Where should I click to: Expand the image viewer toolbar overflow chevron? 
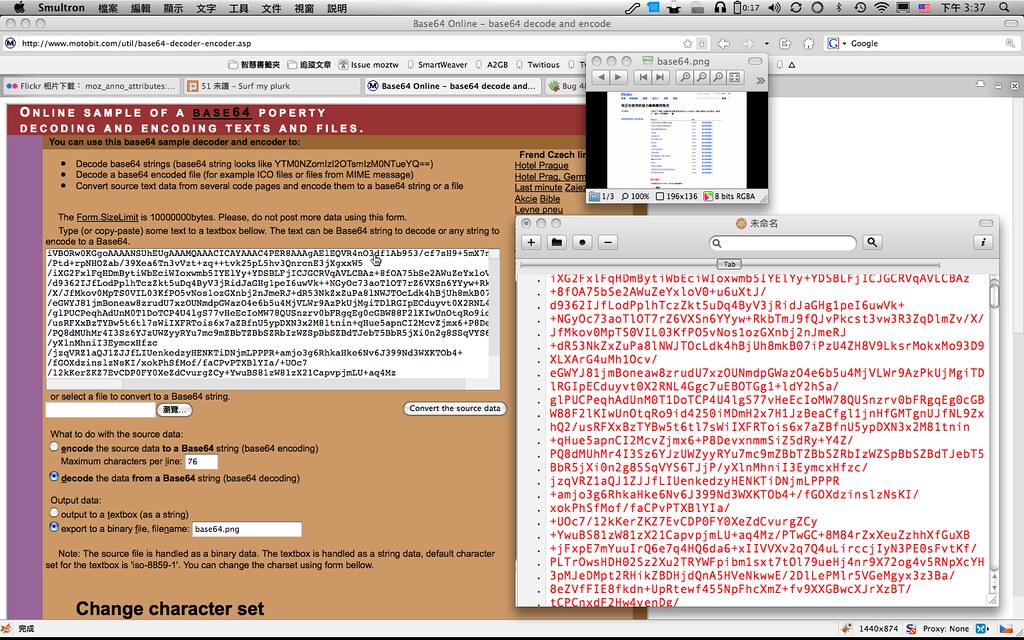click(x=762, y=77)
